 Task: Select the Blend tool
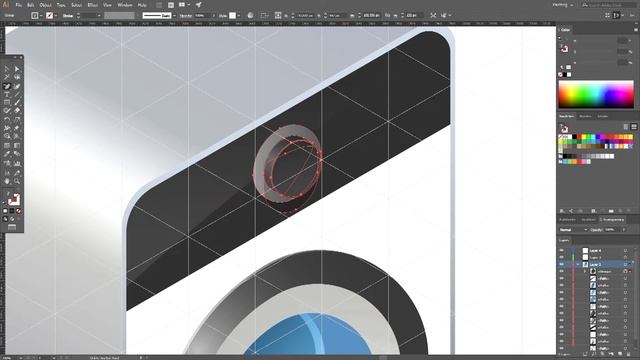[17, 154]
